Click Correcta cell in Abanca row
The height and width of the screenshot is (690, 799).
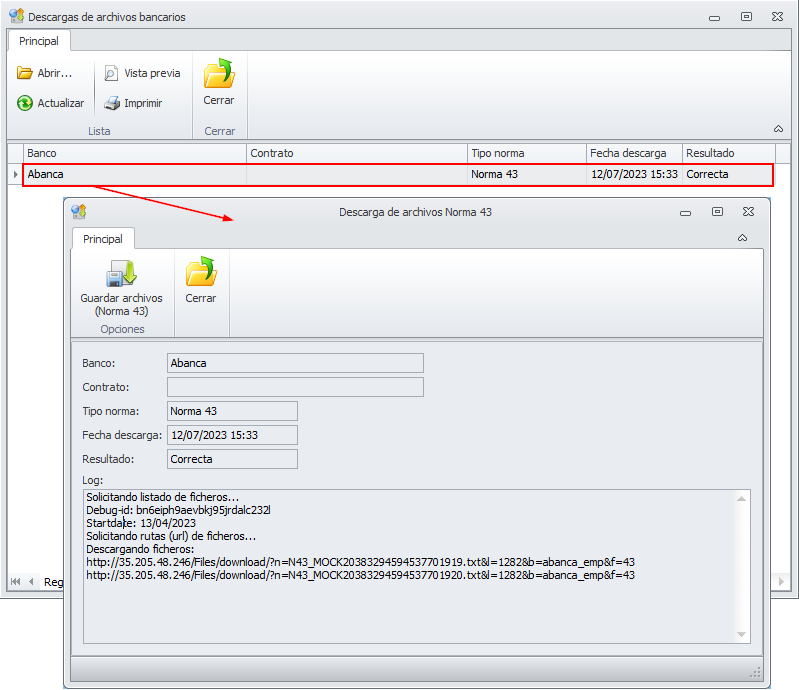coord(728,174)
